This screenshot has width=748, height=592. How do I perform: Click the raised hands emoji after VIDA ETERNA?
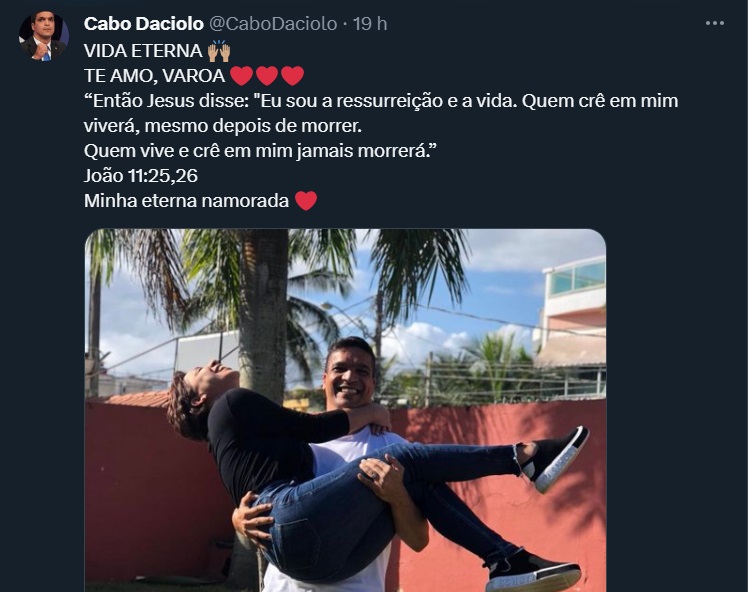click(x=219, y=51)
